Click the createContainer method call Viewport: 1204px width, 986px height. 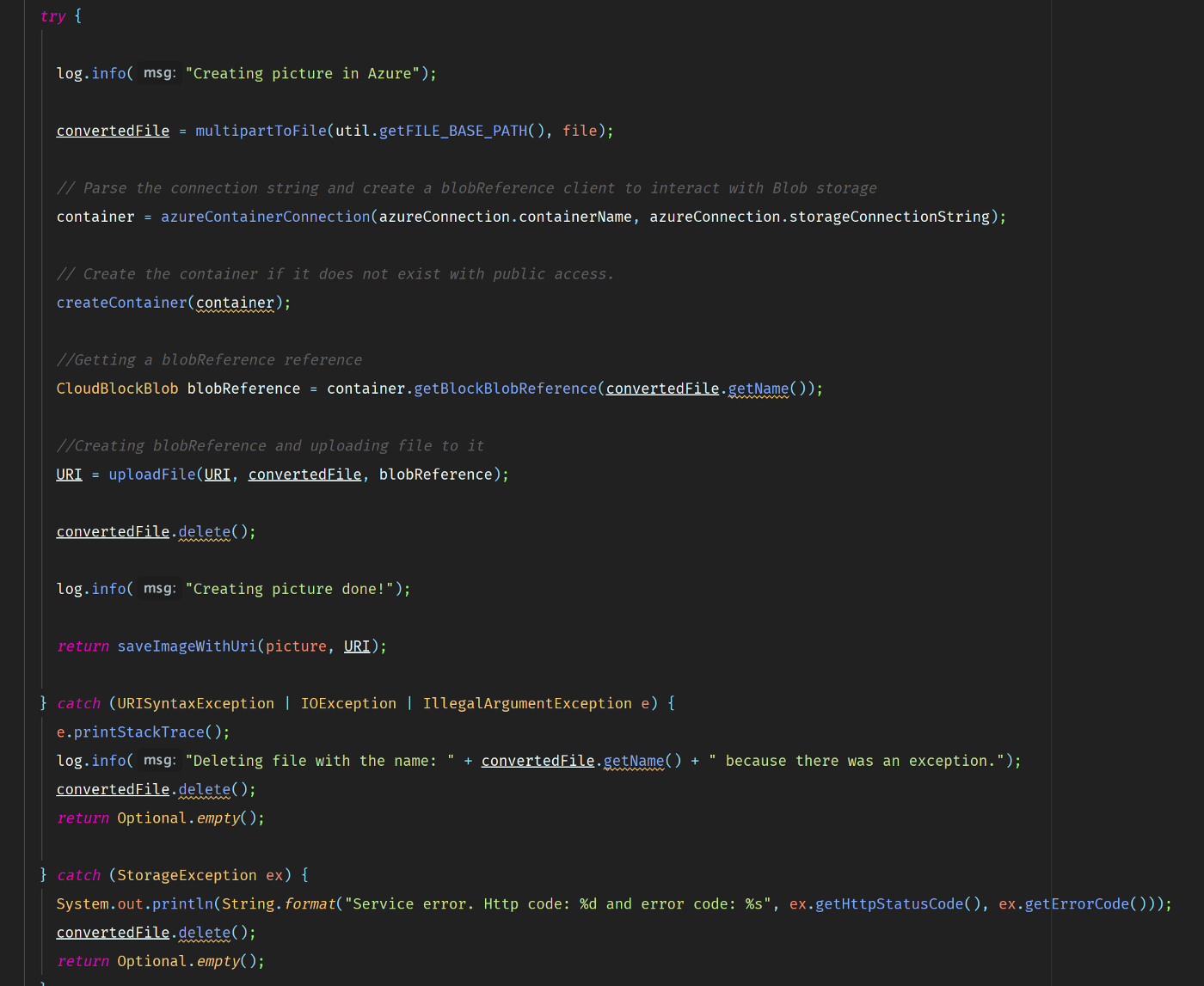click(121, 303)
